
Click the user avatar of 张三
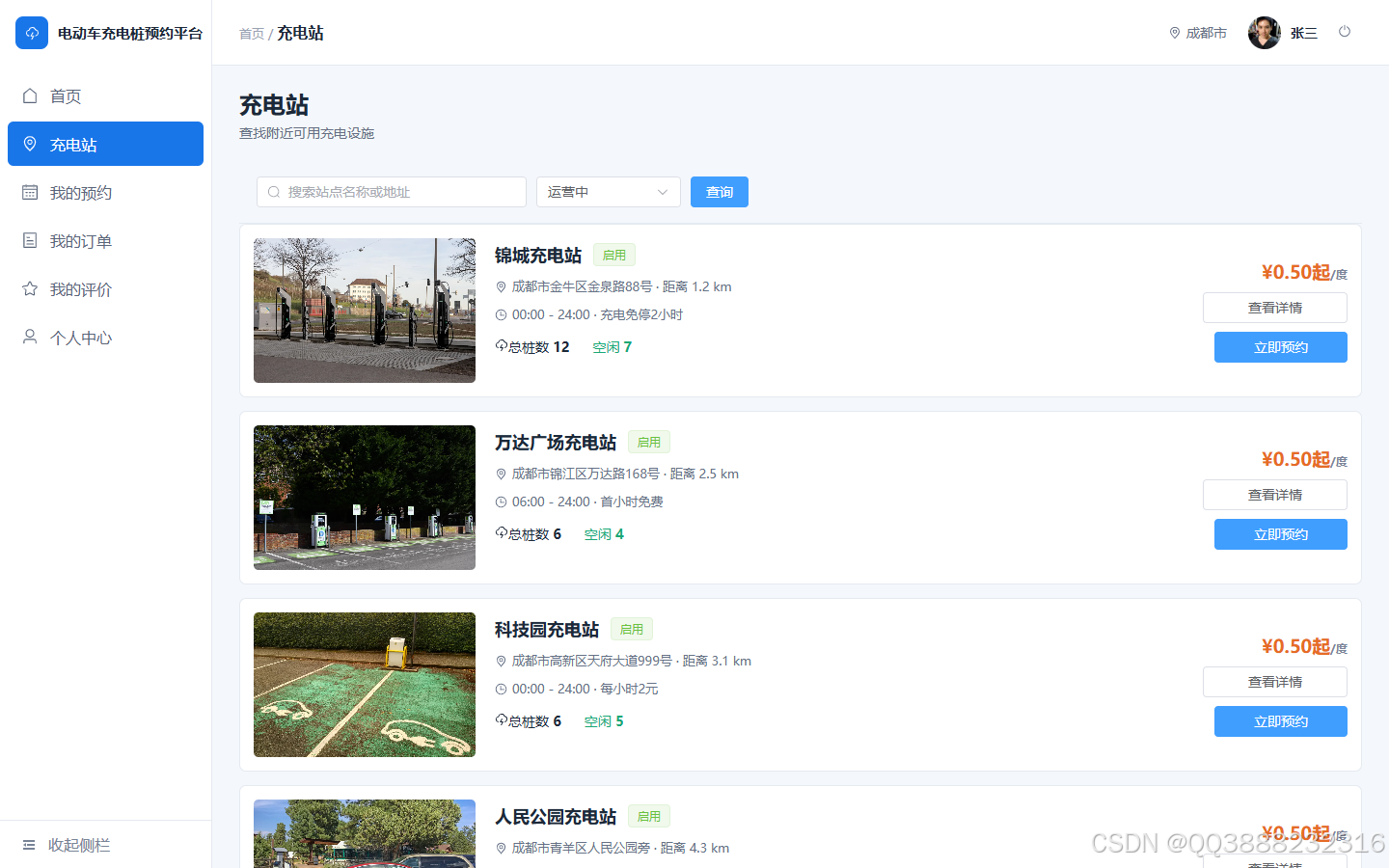pos(1265,33)
